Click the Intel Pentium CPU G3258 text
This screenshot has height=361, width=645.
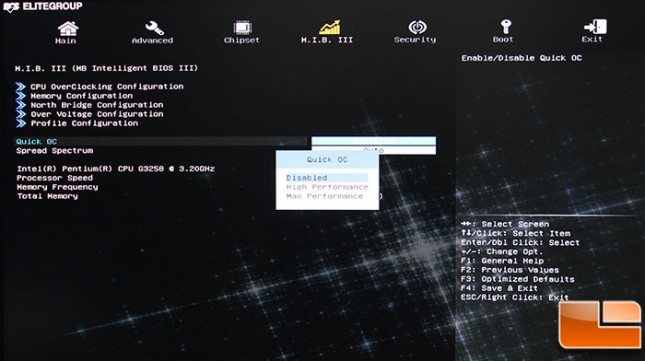click(x=116, y=169)
